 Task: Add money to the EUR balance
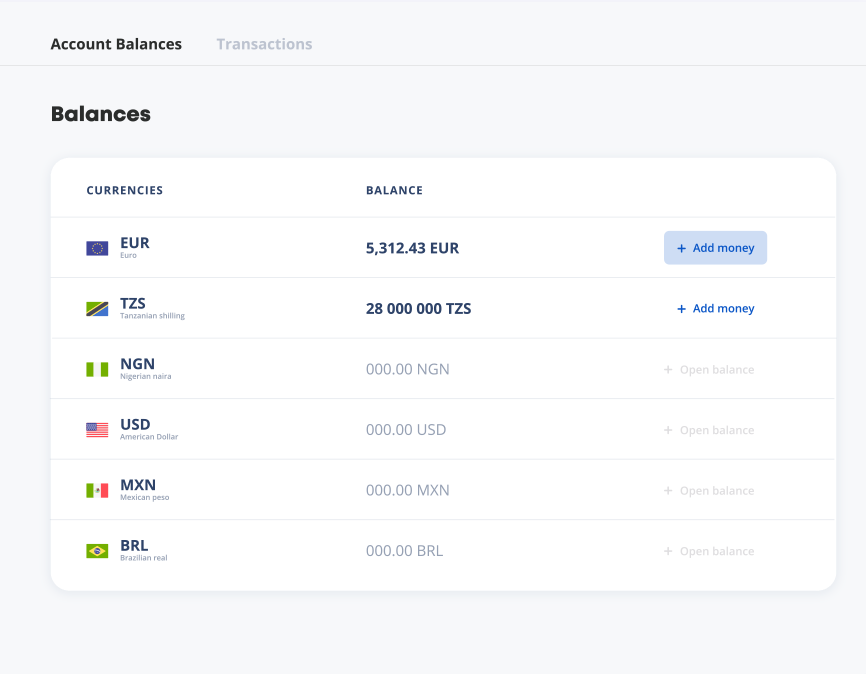pos(715,248)
